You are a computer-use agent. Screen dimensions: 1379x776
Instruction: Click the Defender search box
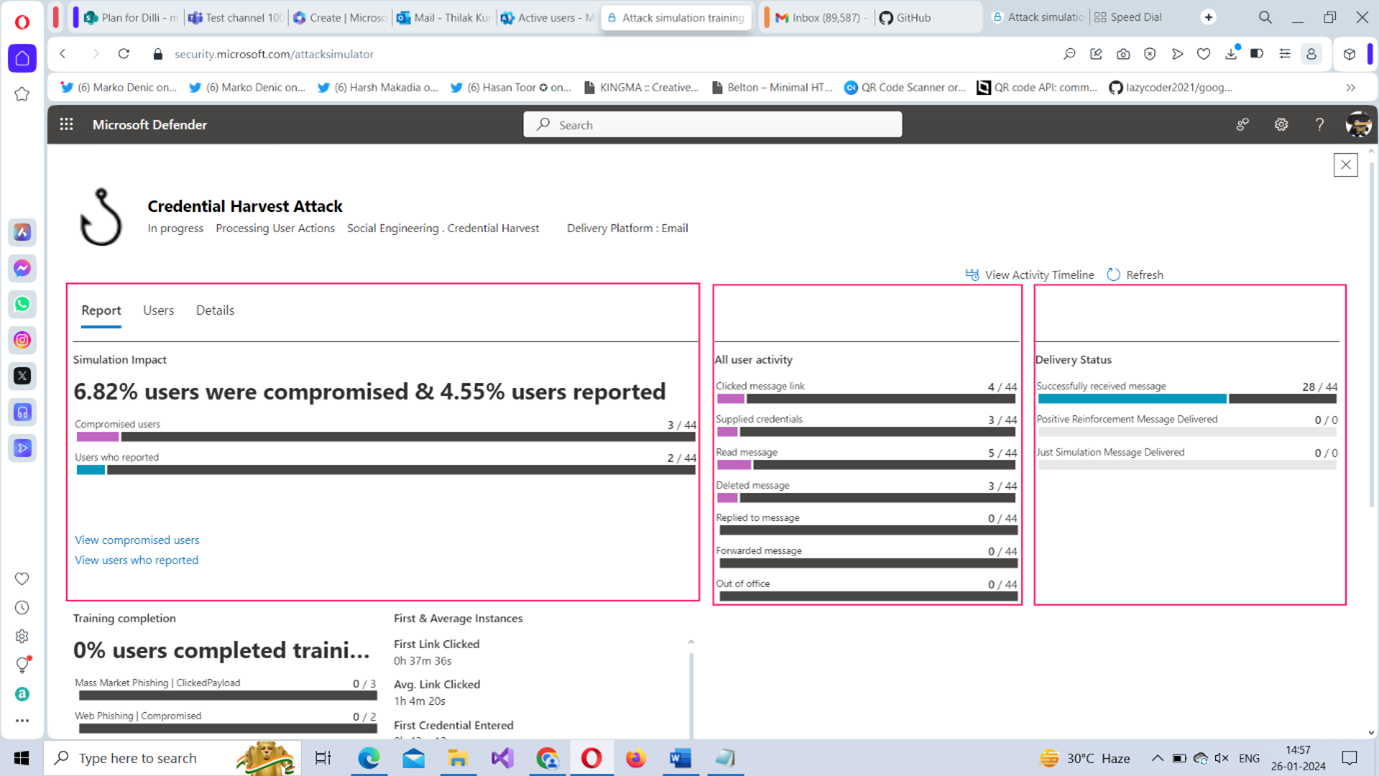[712, 125]
